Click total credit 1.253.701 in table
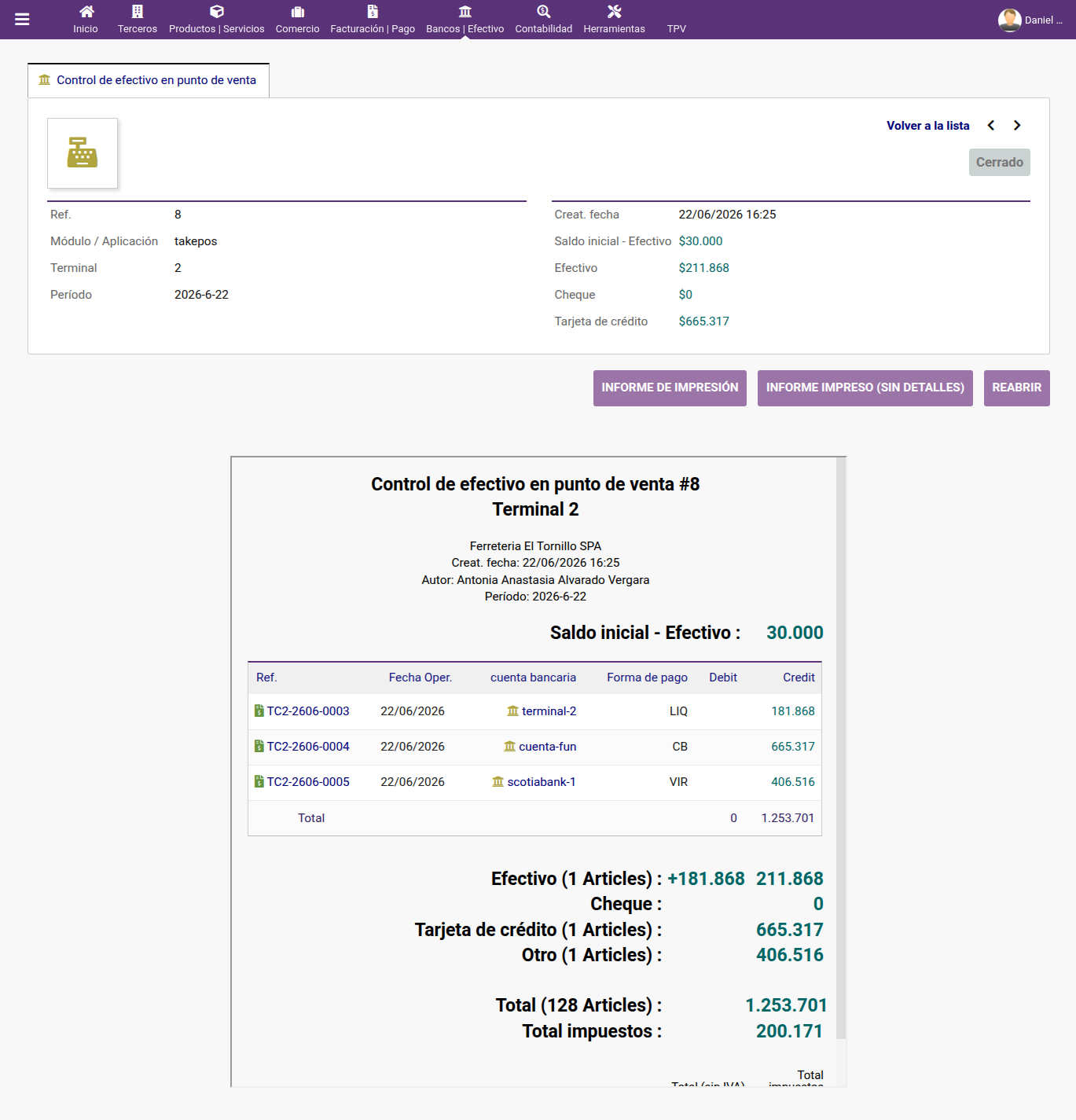This screenshot has height=1120, width=1076. (788, 818)
